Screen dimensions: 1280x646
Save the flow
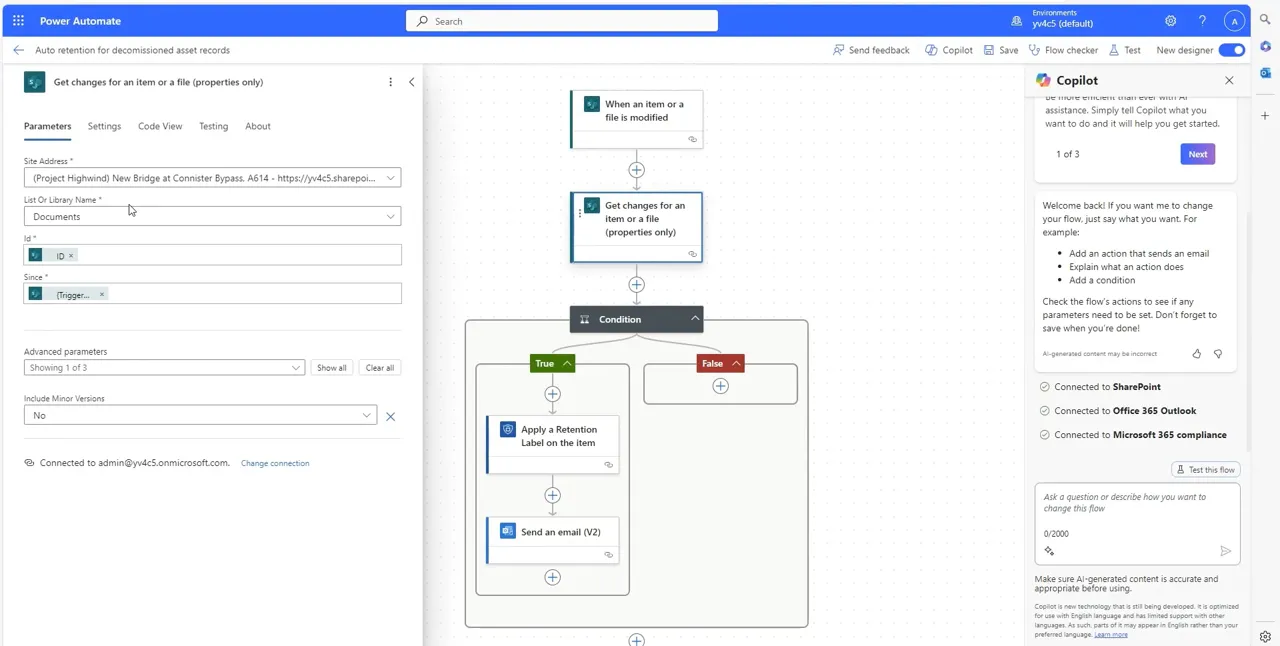1001,50
